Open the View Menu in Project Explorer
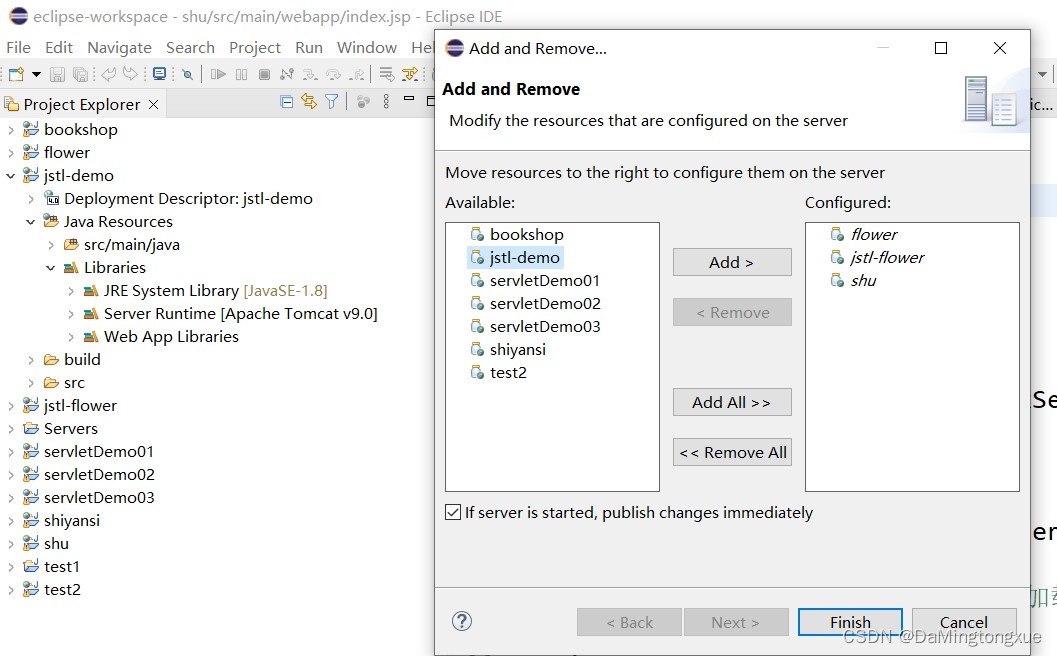This screenshot has width=1057, height=656. tap(386, 101)
